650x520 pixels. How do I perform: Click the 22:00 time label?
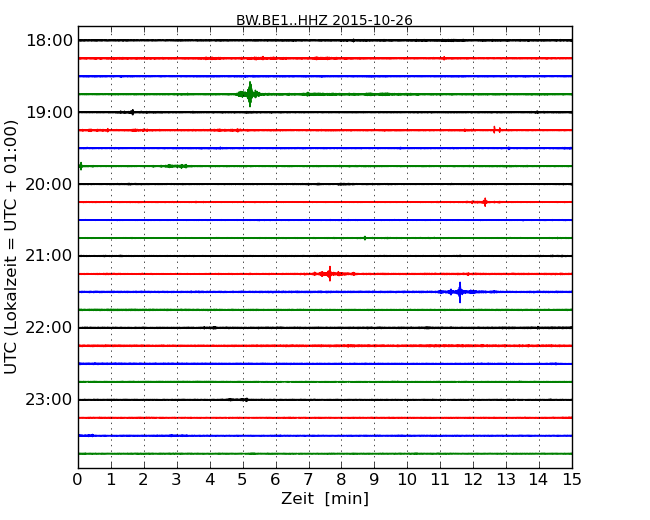[49, 328]
